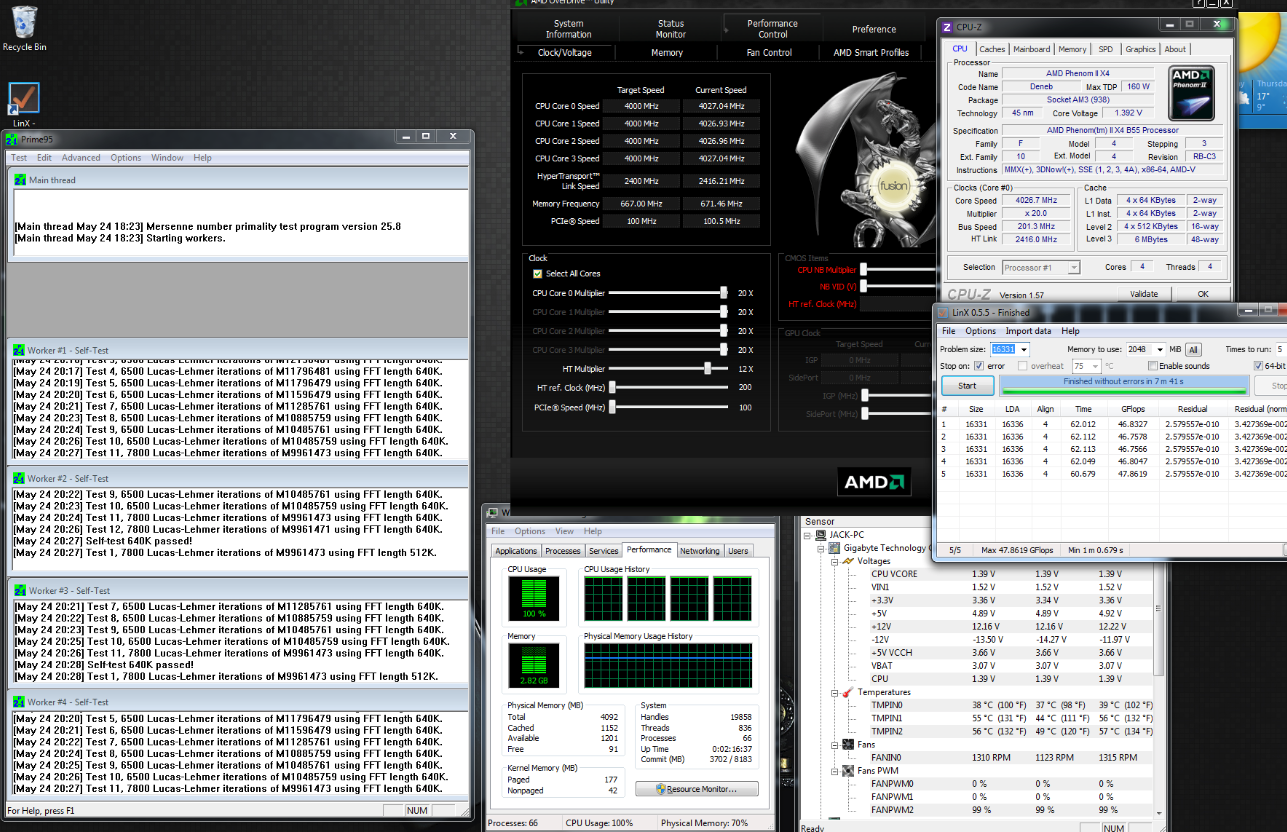
Task: Select Fan Control subtab in OverDrive
Action: (x=769, y=53)
